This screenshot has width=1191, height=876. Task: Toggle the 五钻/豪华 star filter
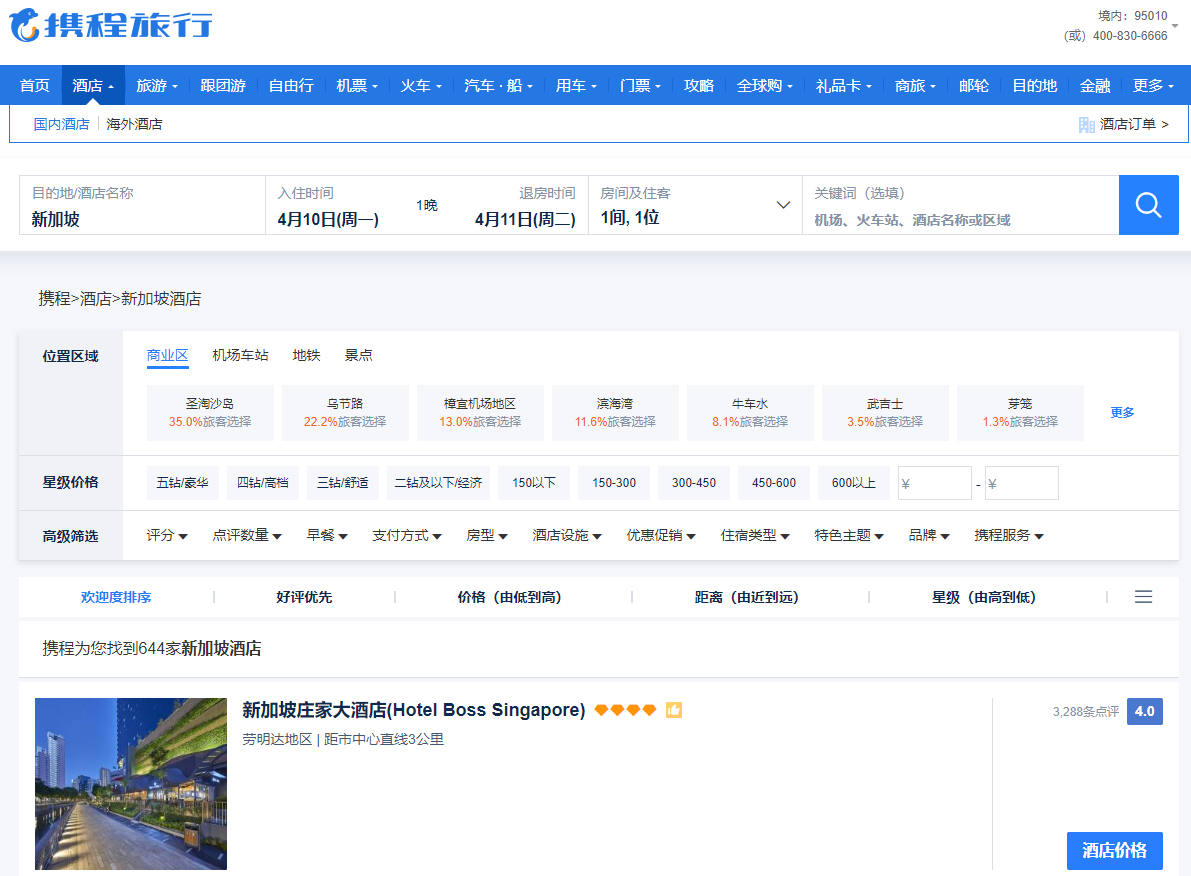(x=182, y=483)
